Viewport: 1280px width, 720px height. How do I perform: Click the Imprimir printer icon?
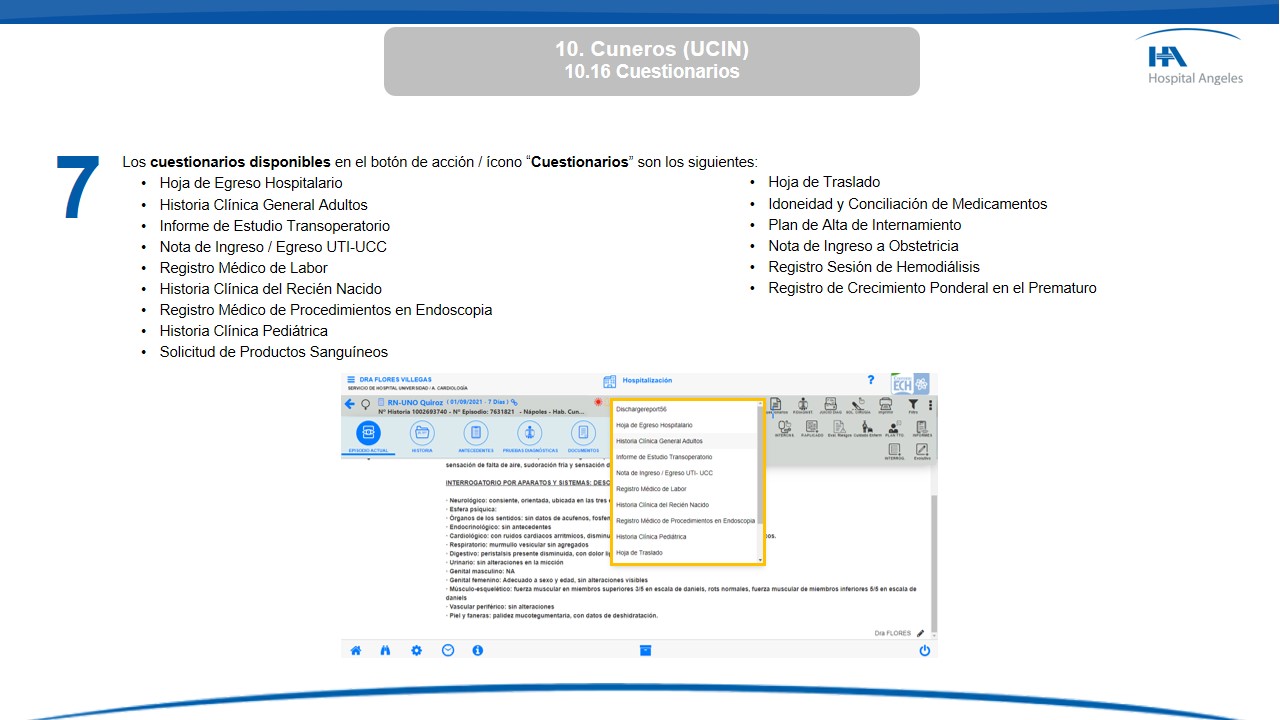[x=885, y=404]
